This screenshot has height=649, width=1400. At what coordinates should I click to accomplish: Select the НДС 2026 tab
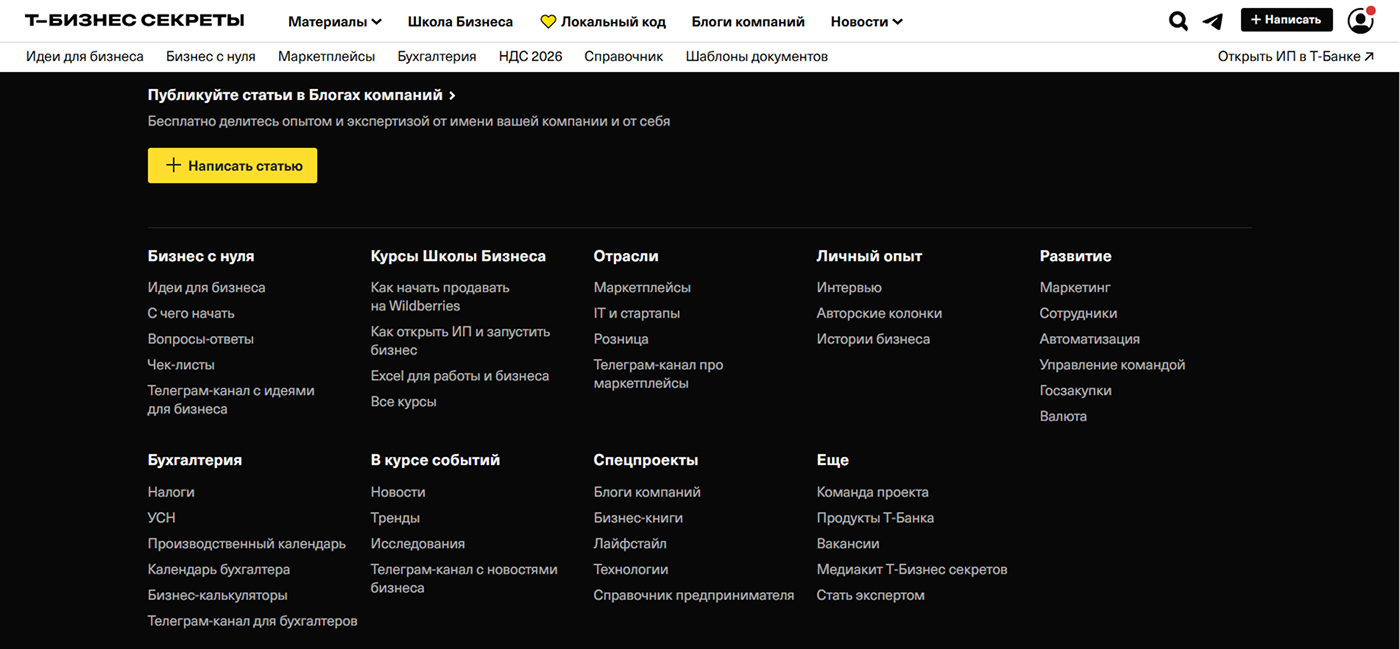pyautogui.click(x=531, y=56)
